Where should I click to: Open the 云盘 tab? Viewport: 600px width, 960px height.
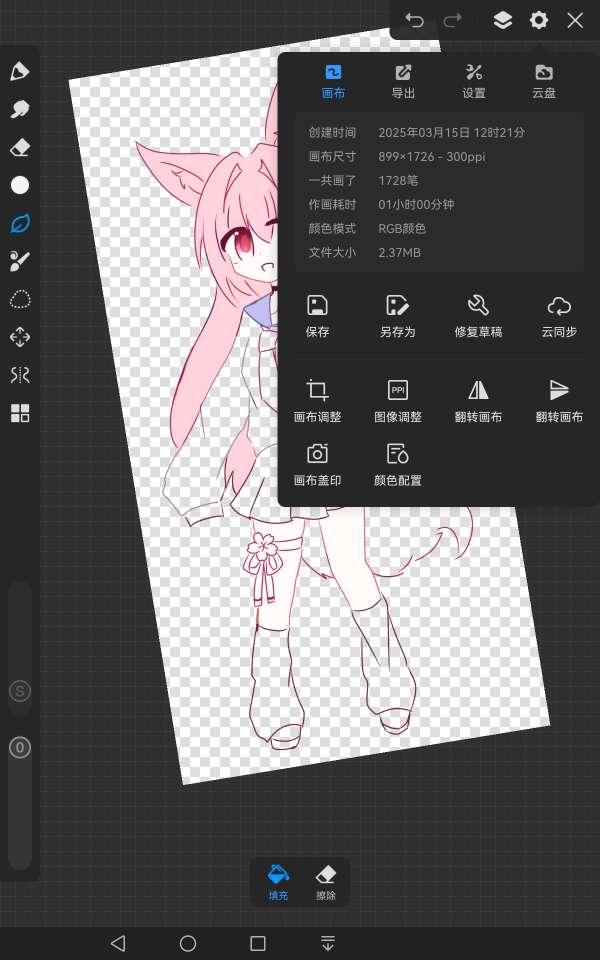click(x=543, y=81)
